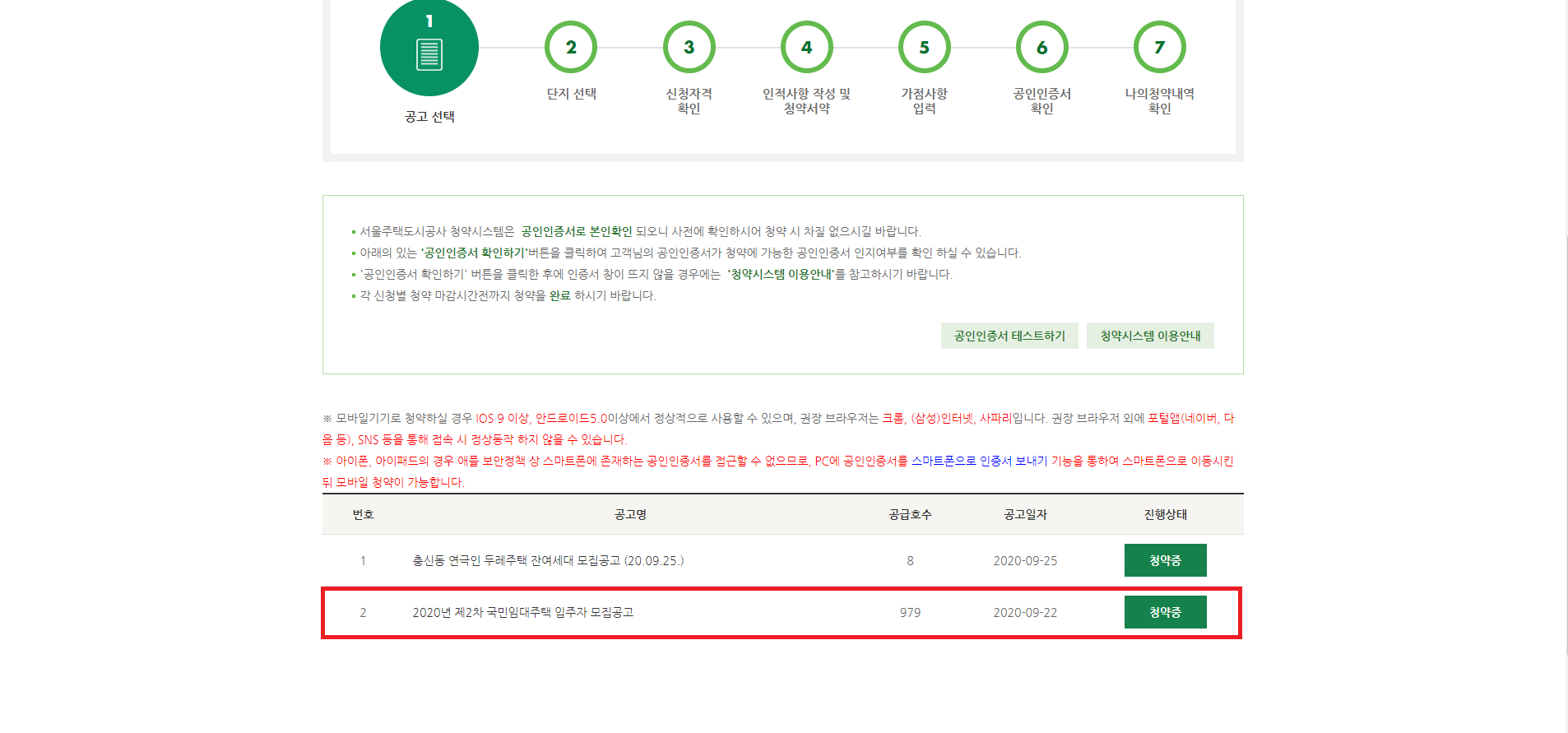Click 공고일자 column header
Screen dimensions: 1568x733
pyautogui.click(x=1025, y=514)
